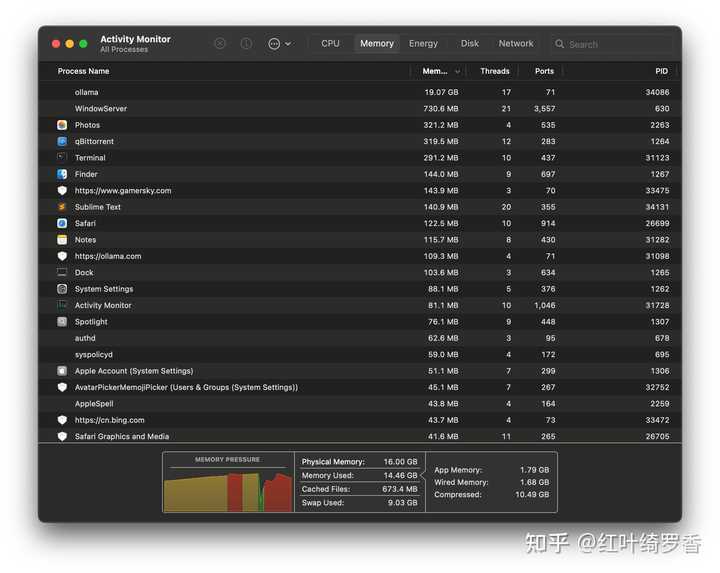Image resolution: width=720 pixels, height=573 pixels.
Task: Switch to the CPU tab
Action: pos(330,44)
